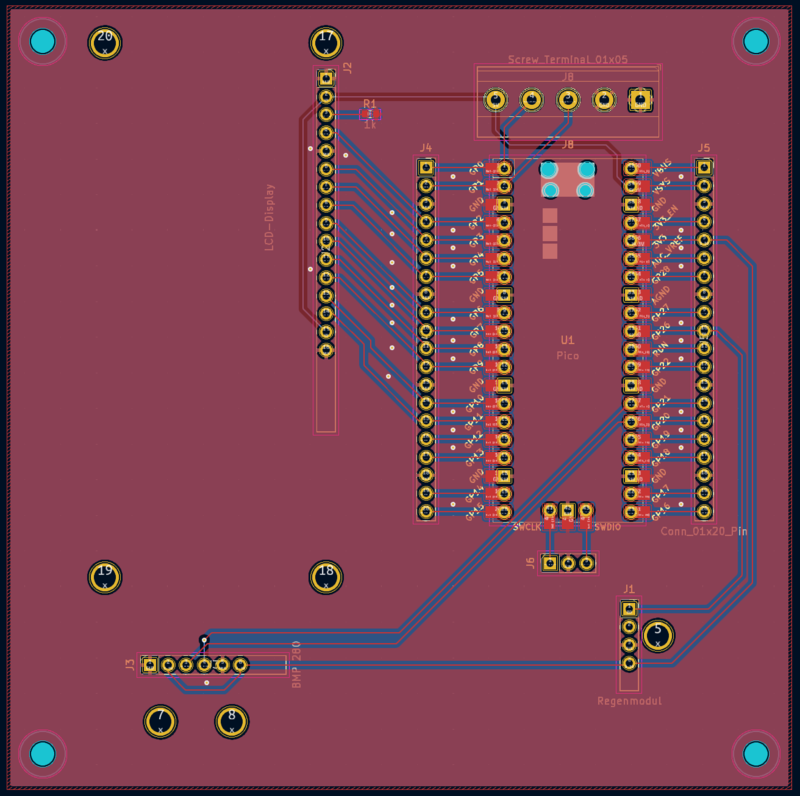Select the square pin 1 of J3 BMP 280
Viewport: 800px width, 796px height.
[150, 664]
